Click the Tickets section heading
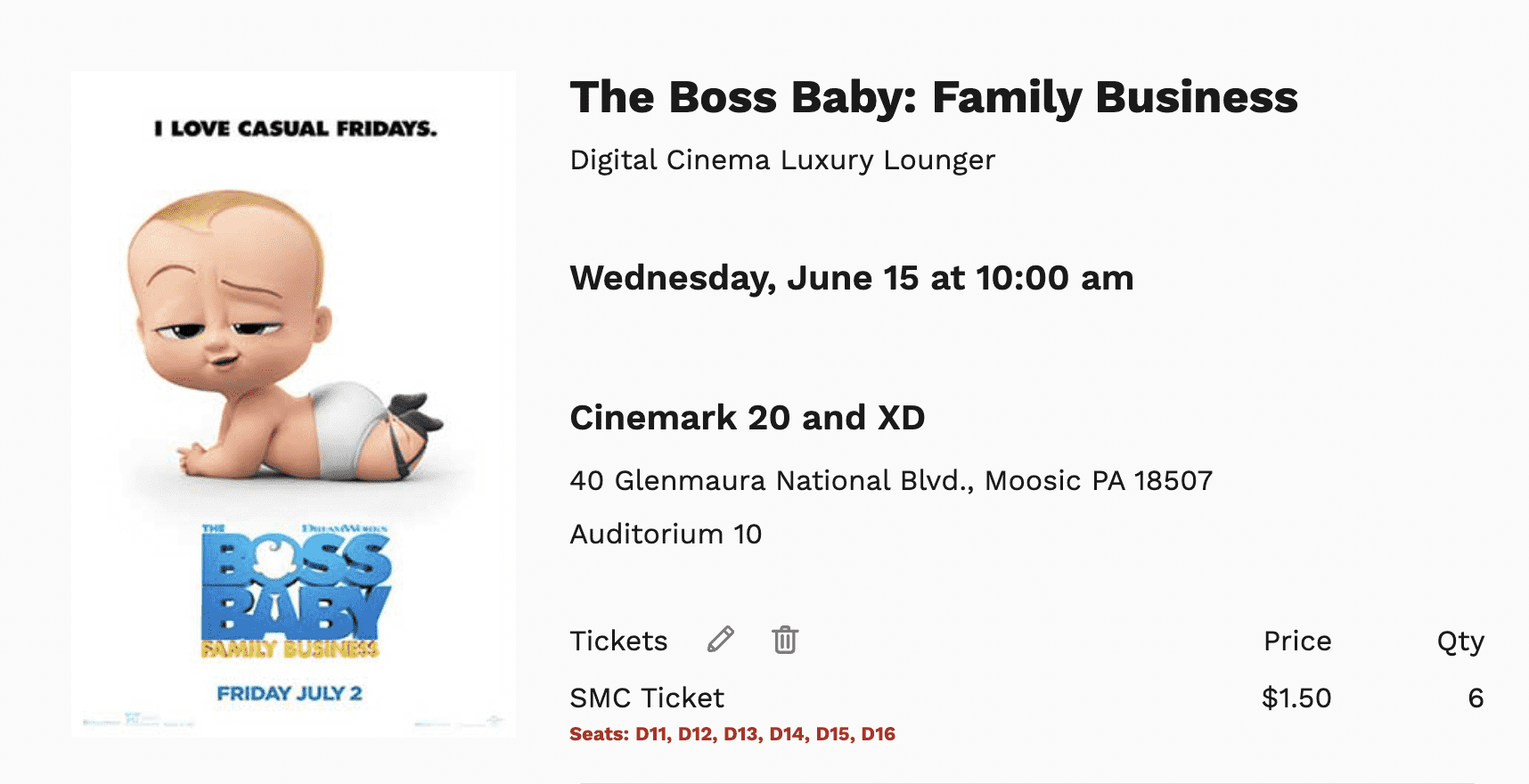Screen dimensions: 1529x784 tap(618, 641)
